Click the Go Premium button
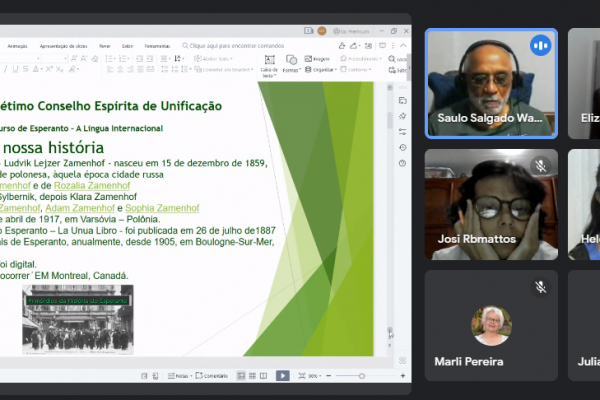Screen dimensions: 600x400 pos(354,29)
